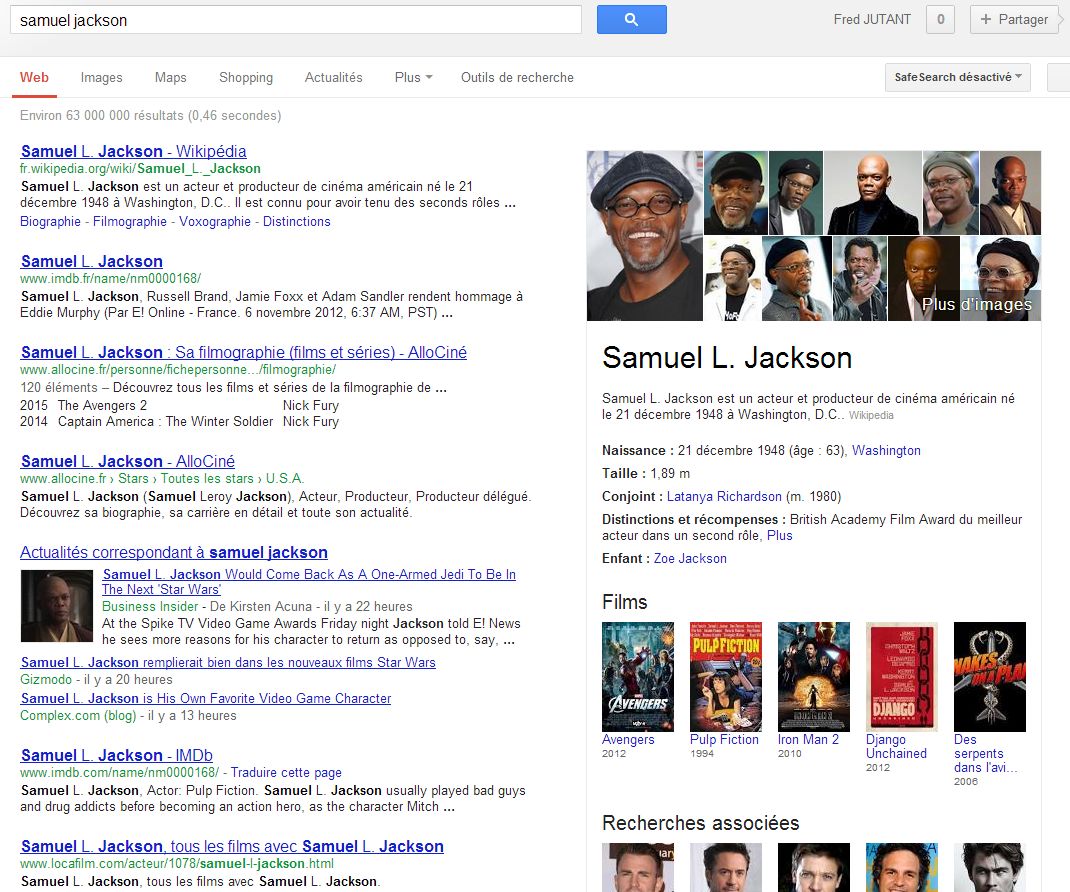The height and width of the screenshot is (892, 1070).
Task: Open the Latanya Richardson spouse link
Action: tap(724, 497)
